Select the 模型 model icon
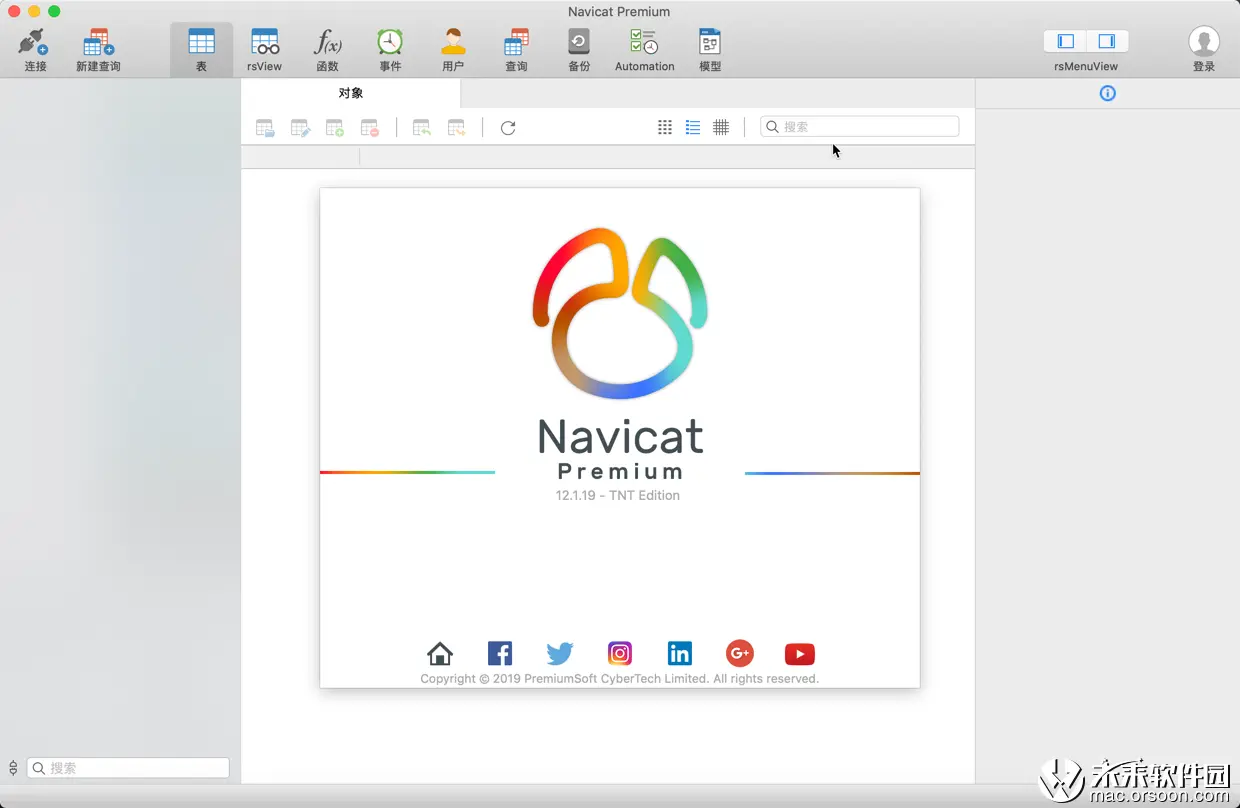This screenshot has width=1240, height=808. 710,42
